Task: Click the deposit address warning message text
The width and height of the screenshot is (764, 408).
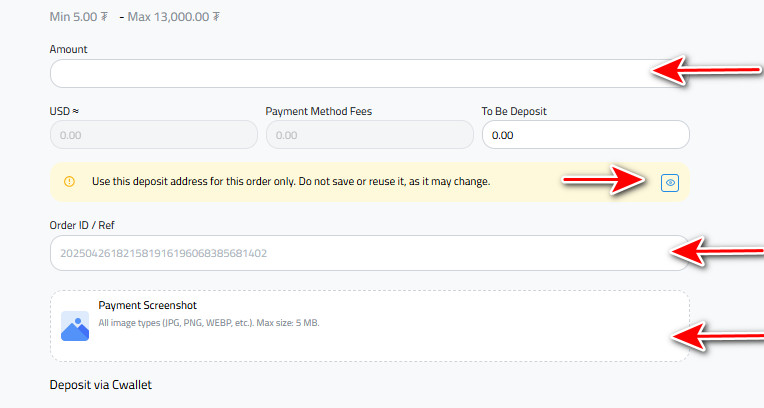Action: (291, 182)
